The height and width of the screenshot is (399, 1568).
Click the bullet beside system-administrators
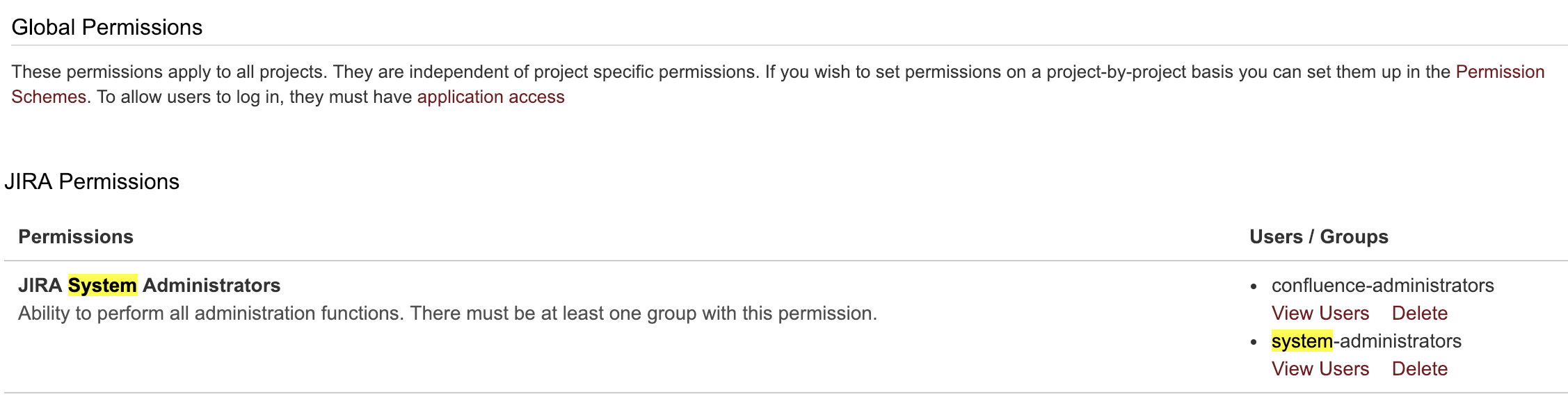click(1254, 342)
